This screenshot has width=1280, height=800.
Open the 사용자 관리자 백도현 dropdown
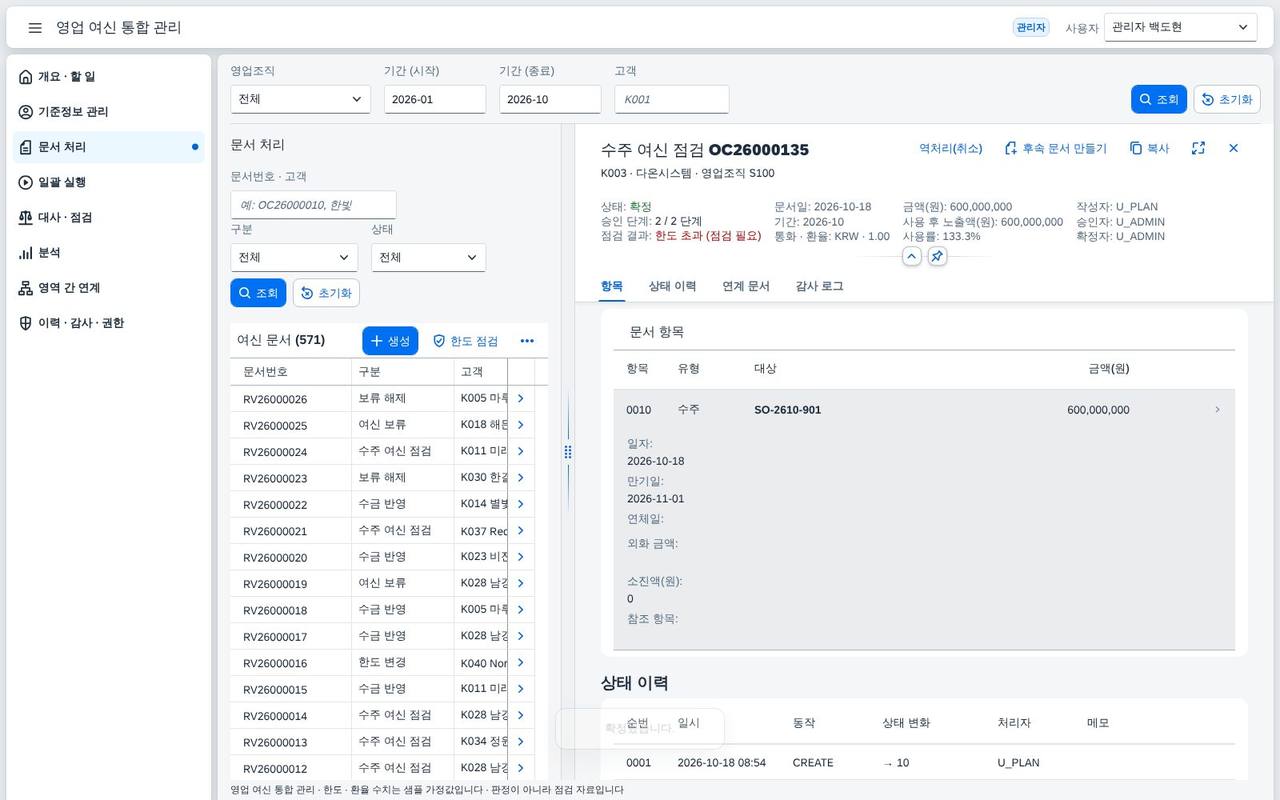pos(1180,27)
